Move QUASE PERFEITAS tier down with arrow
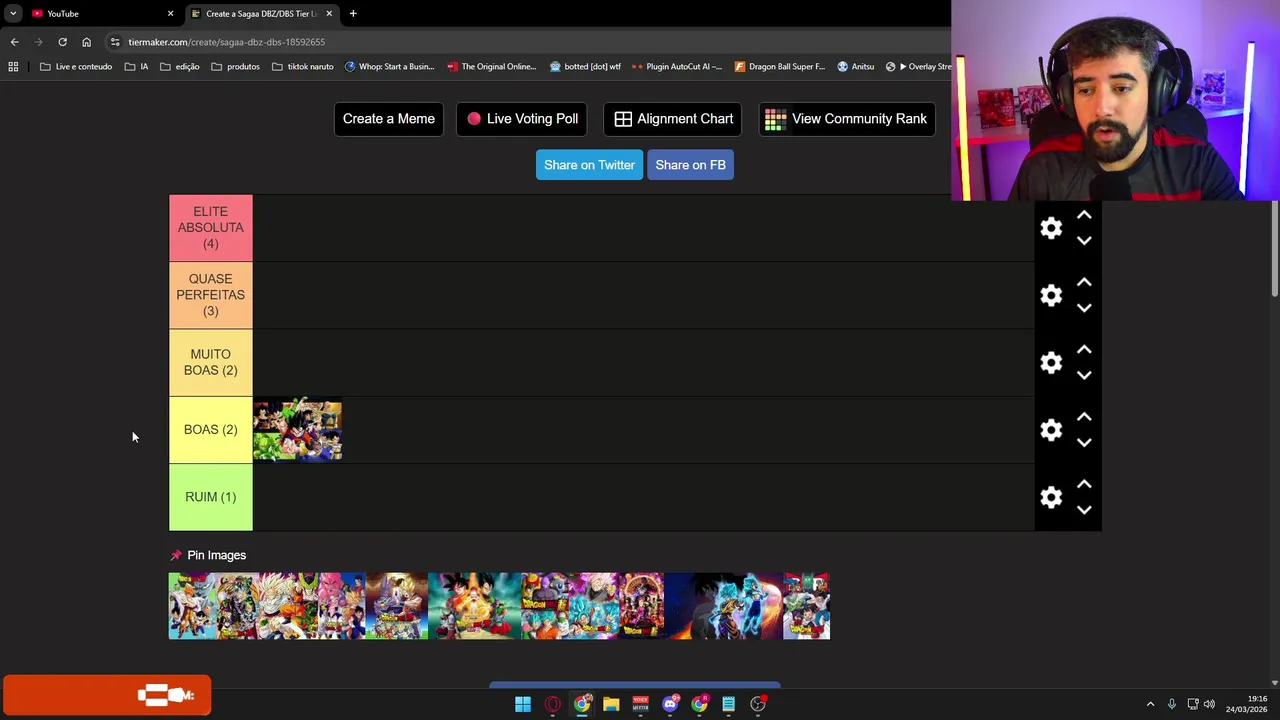The width and height of the screenshot is (1280, 720). pos(1084,308)
